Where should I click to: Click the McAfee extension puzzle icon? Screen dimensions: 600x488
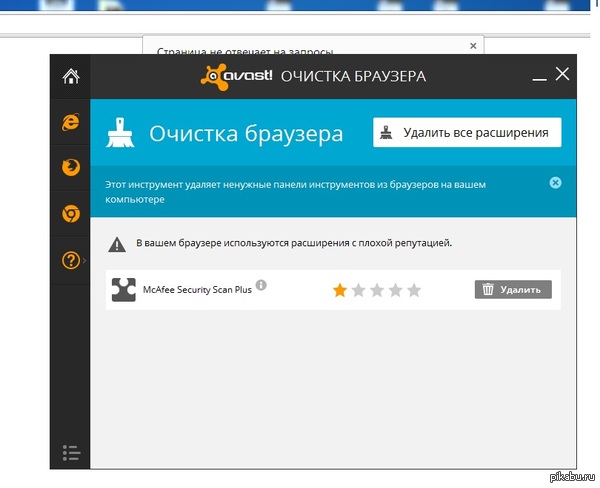point(123,289)
